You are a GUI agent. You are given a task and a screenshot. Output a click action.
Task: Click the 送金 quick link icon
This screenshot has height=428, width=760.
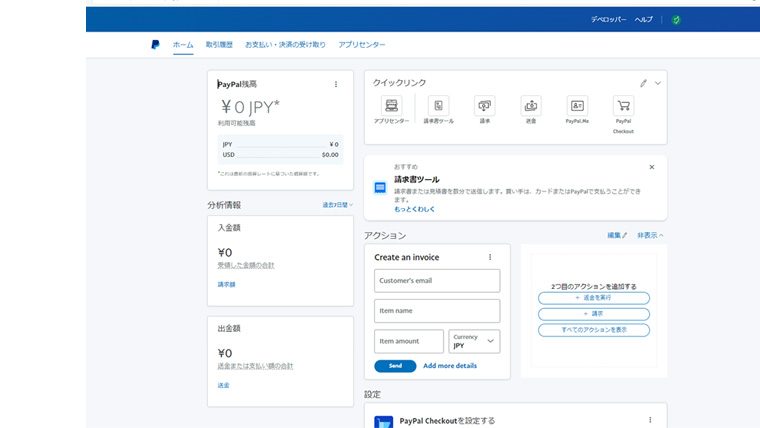coord(531,105)
